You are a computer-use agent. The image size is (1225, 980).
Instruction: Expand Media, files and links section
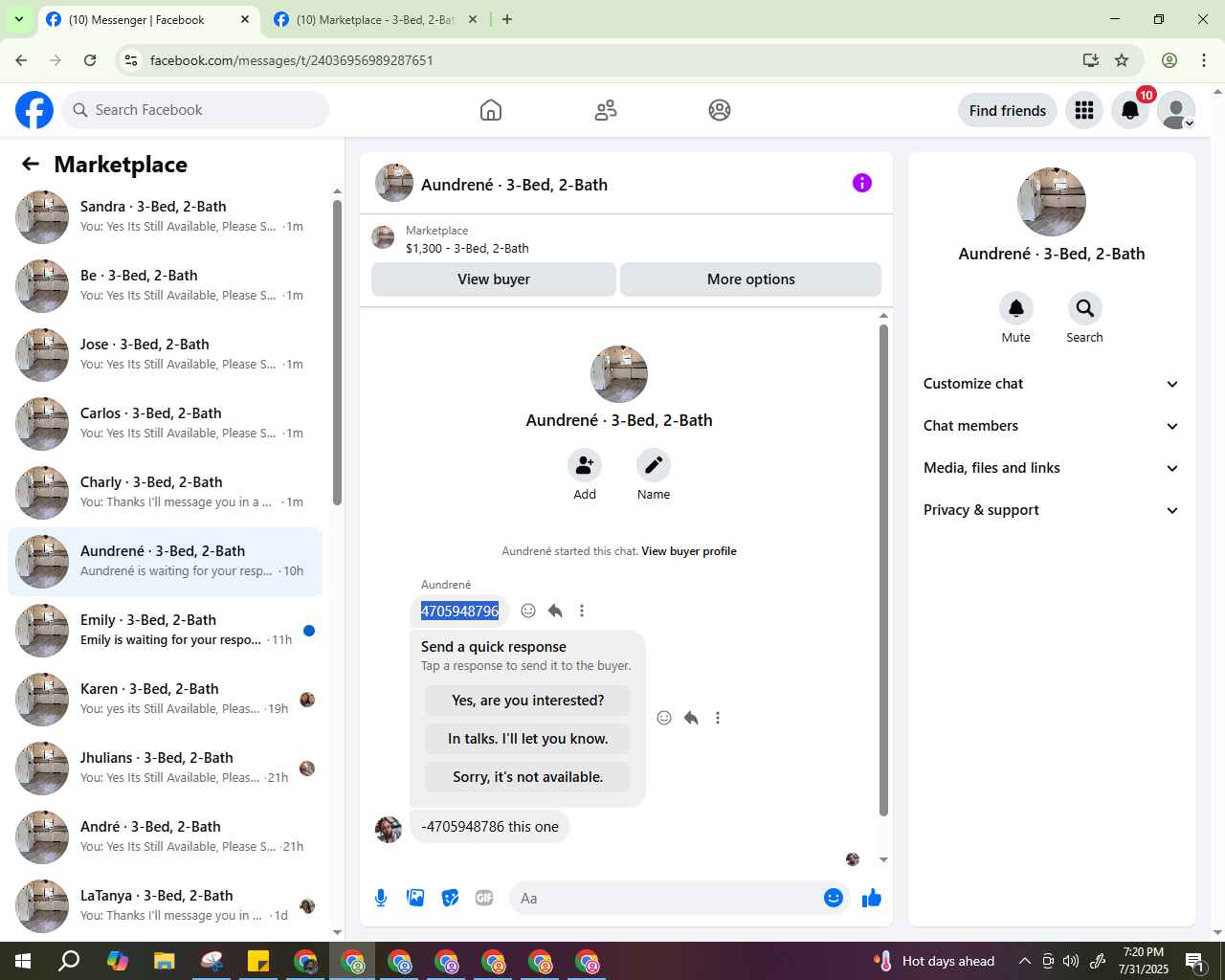(1051, 468)
